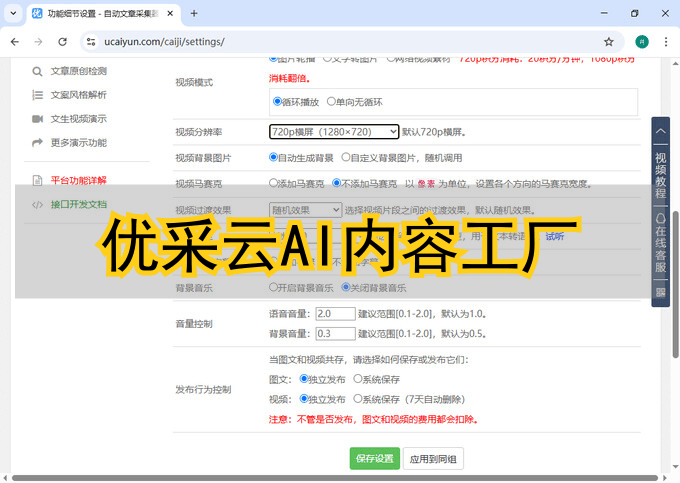The height and width of the screenshot is (483, 680).
Task: Bookmark this page with the star icon
Action: (609, 42)
